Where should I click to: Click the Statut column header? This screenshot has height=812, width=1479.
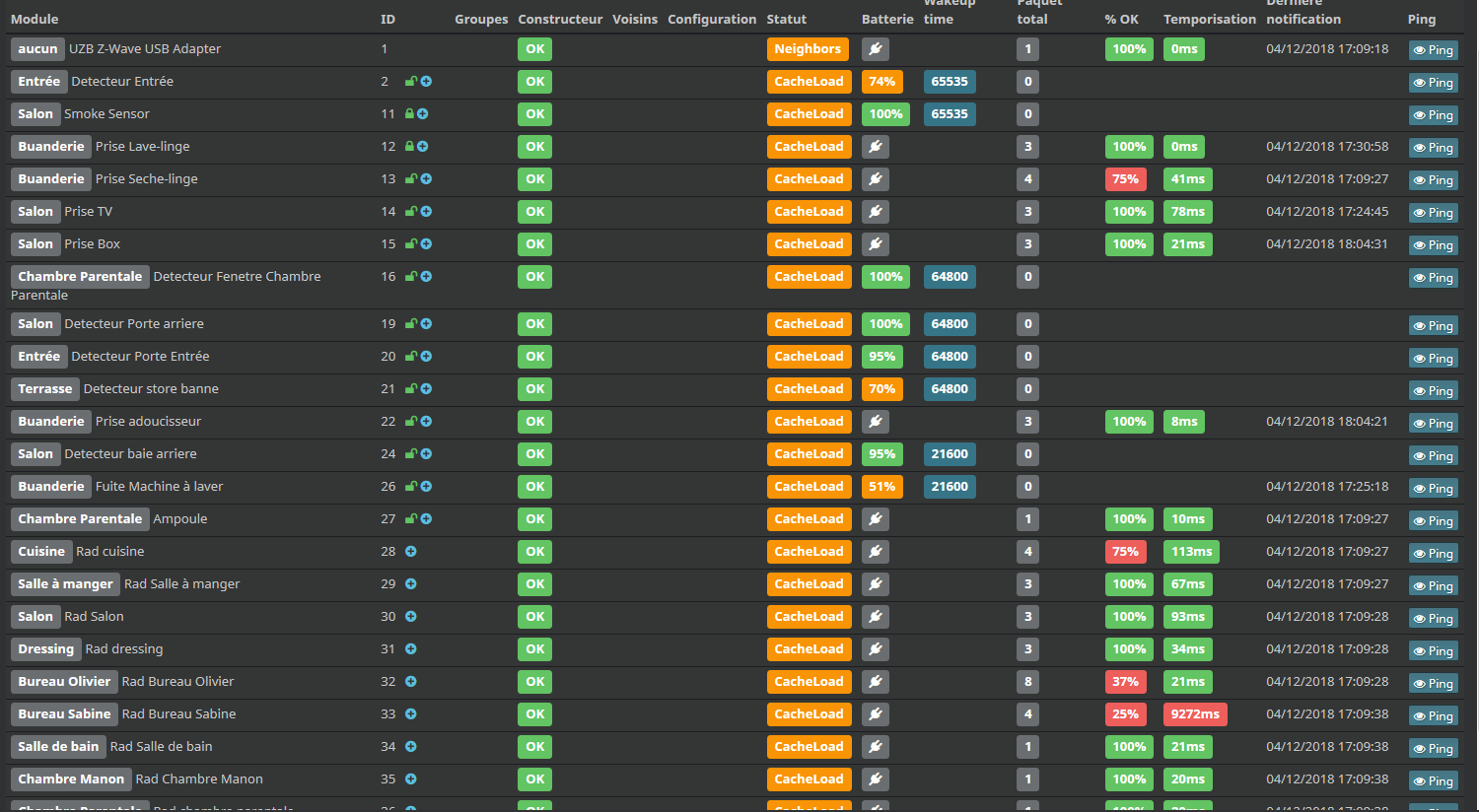[x=787, y=19]
